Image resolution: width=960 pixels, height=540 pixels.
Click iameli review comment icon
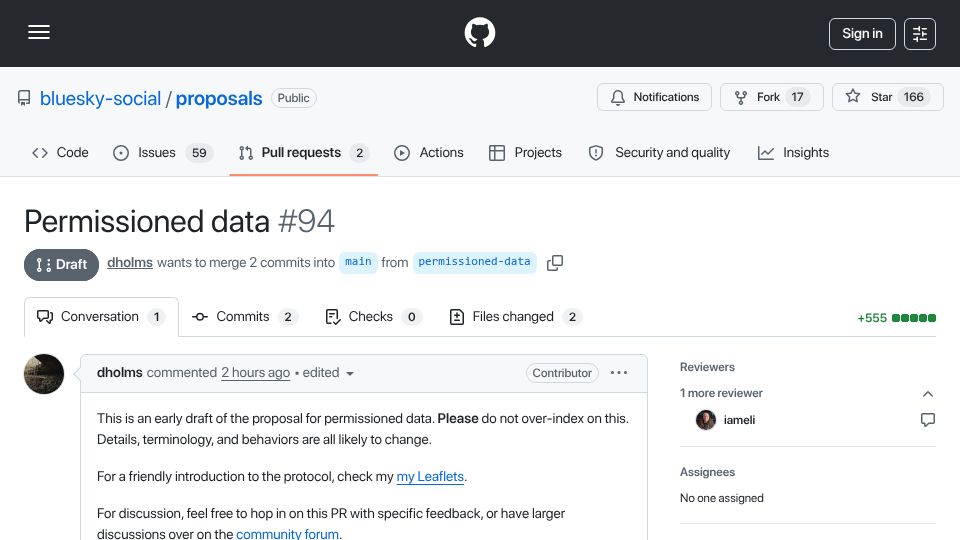pos(928,420)
